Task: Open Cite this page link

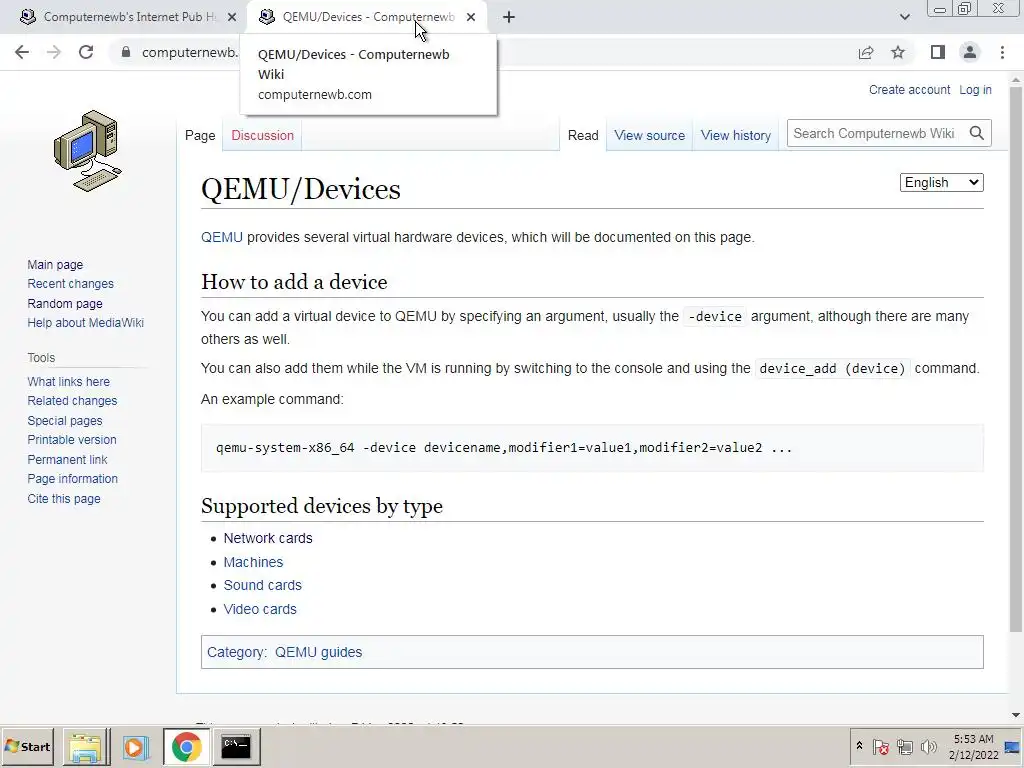Action: (x=64, y=498)
